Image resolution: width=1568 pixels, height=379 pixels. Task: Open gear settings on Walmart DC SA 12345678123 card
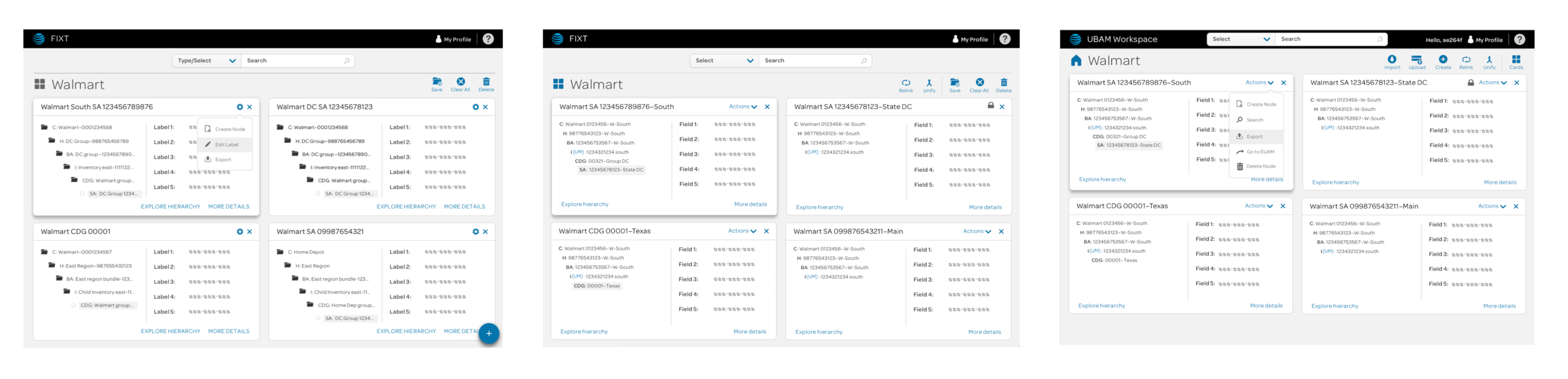[x=475, y=107]
